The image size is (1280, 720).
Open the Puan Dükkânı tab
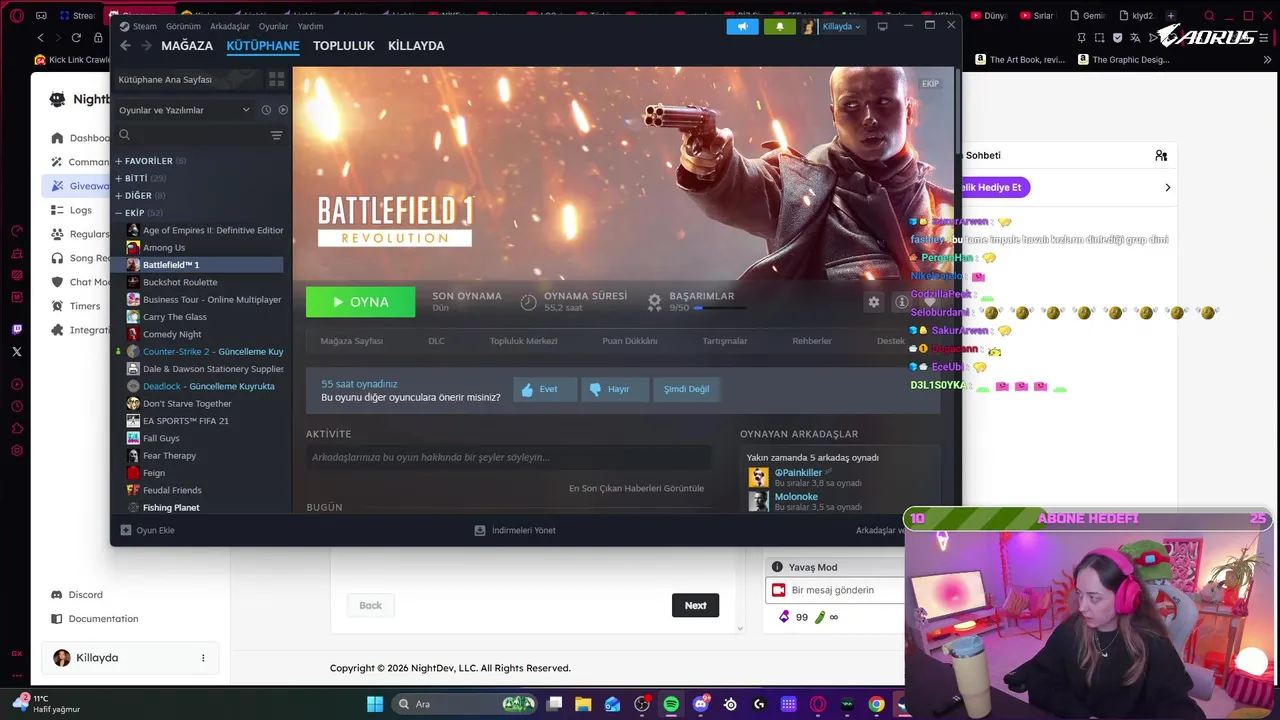point(630,341)
